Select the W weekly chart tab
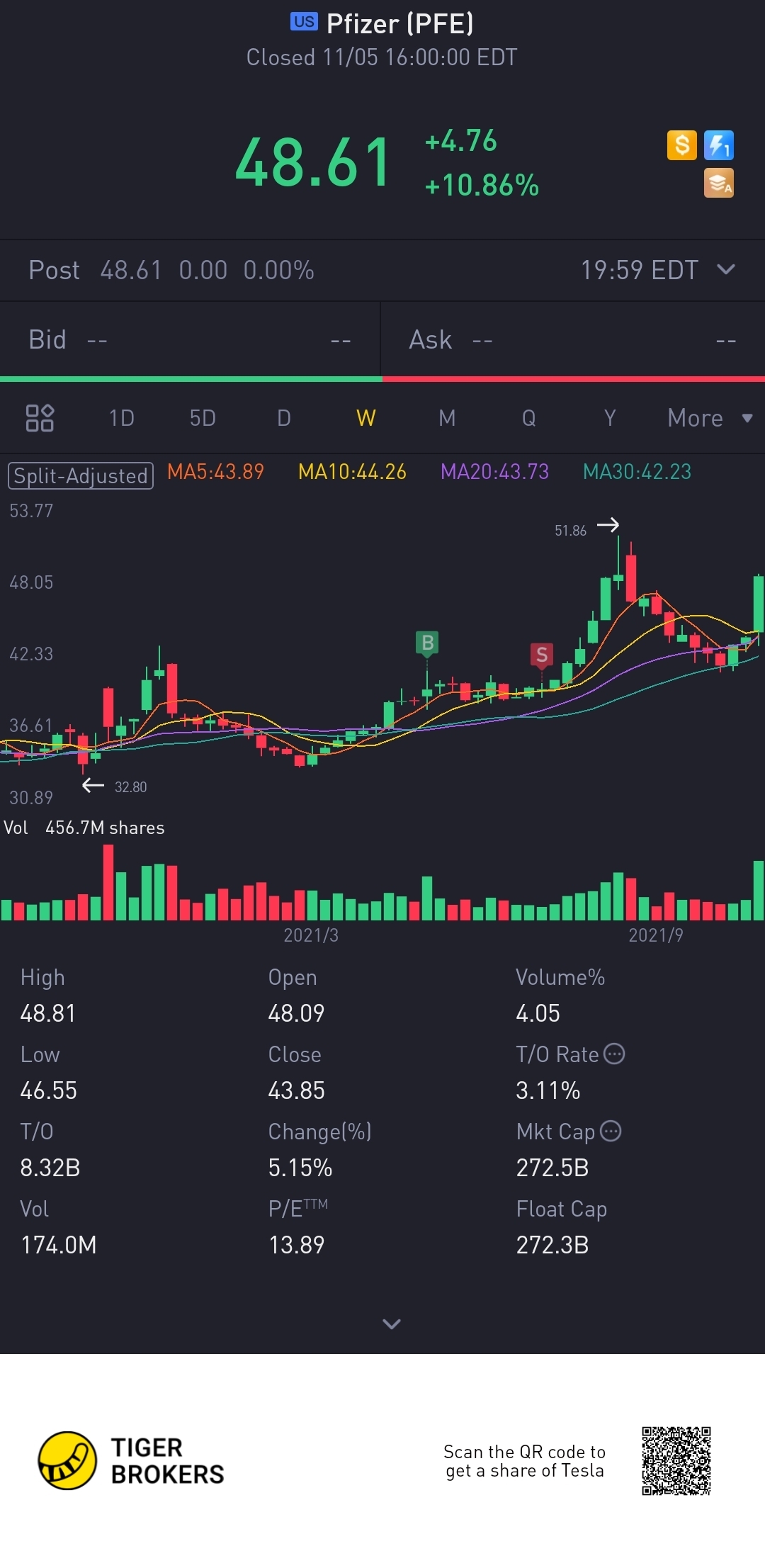Screen dimensions: 765x1568 click(x=366, y=418)
